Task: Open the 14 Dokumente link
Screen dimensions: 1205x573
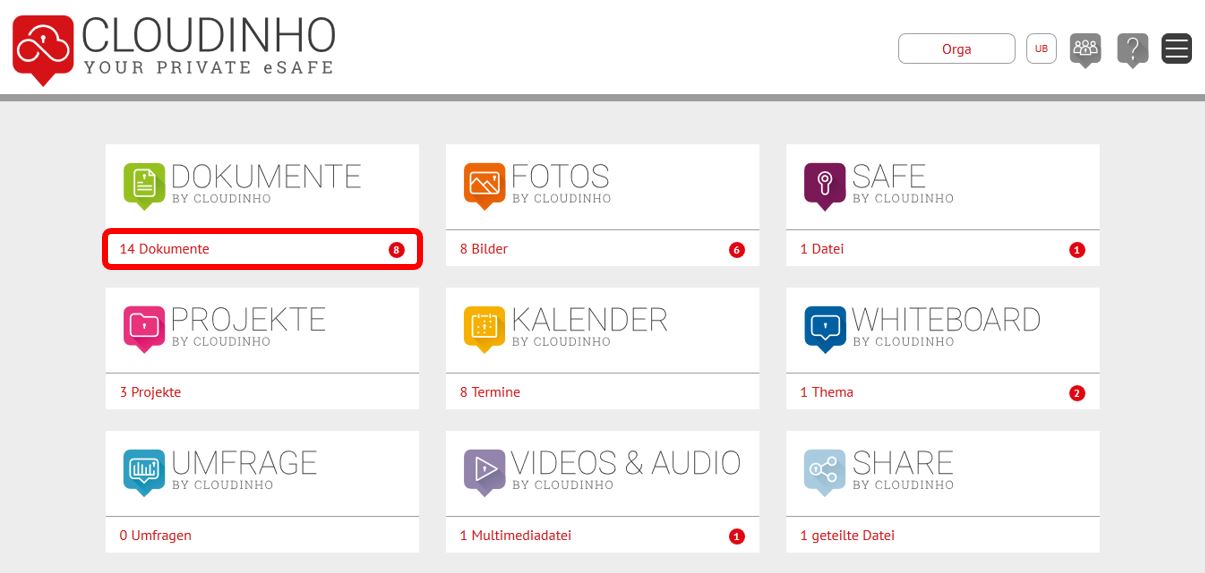Action: tap(164, 249)
